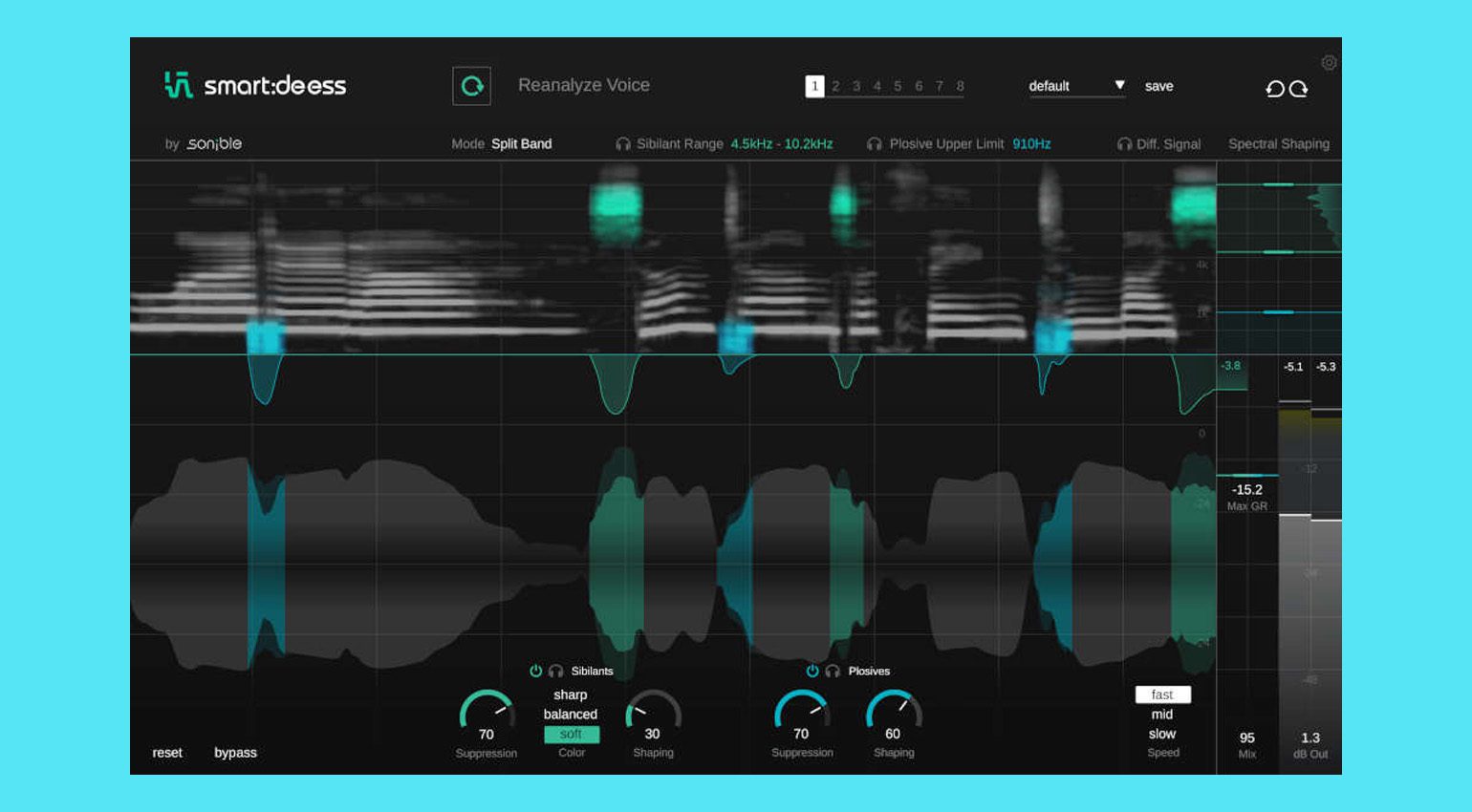Open the Mode Split Band selector
The image size is (1472, 812).
(x=521, y=144)
